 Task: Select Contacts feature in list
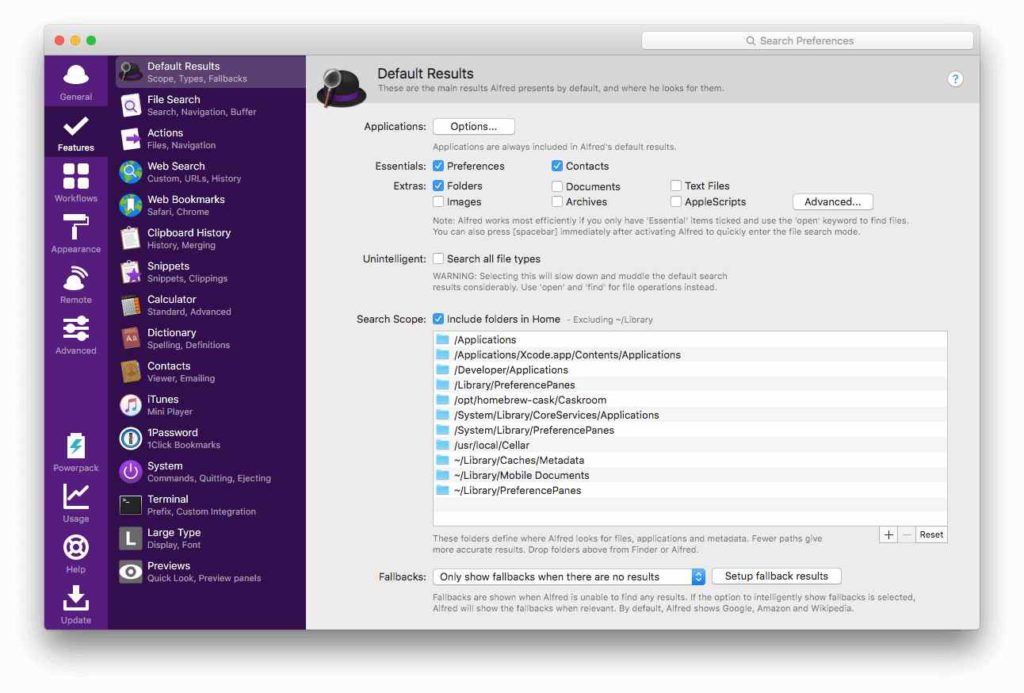[x=210, y=372]
